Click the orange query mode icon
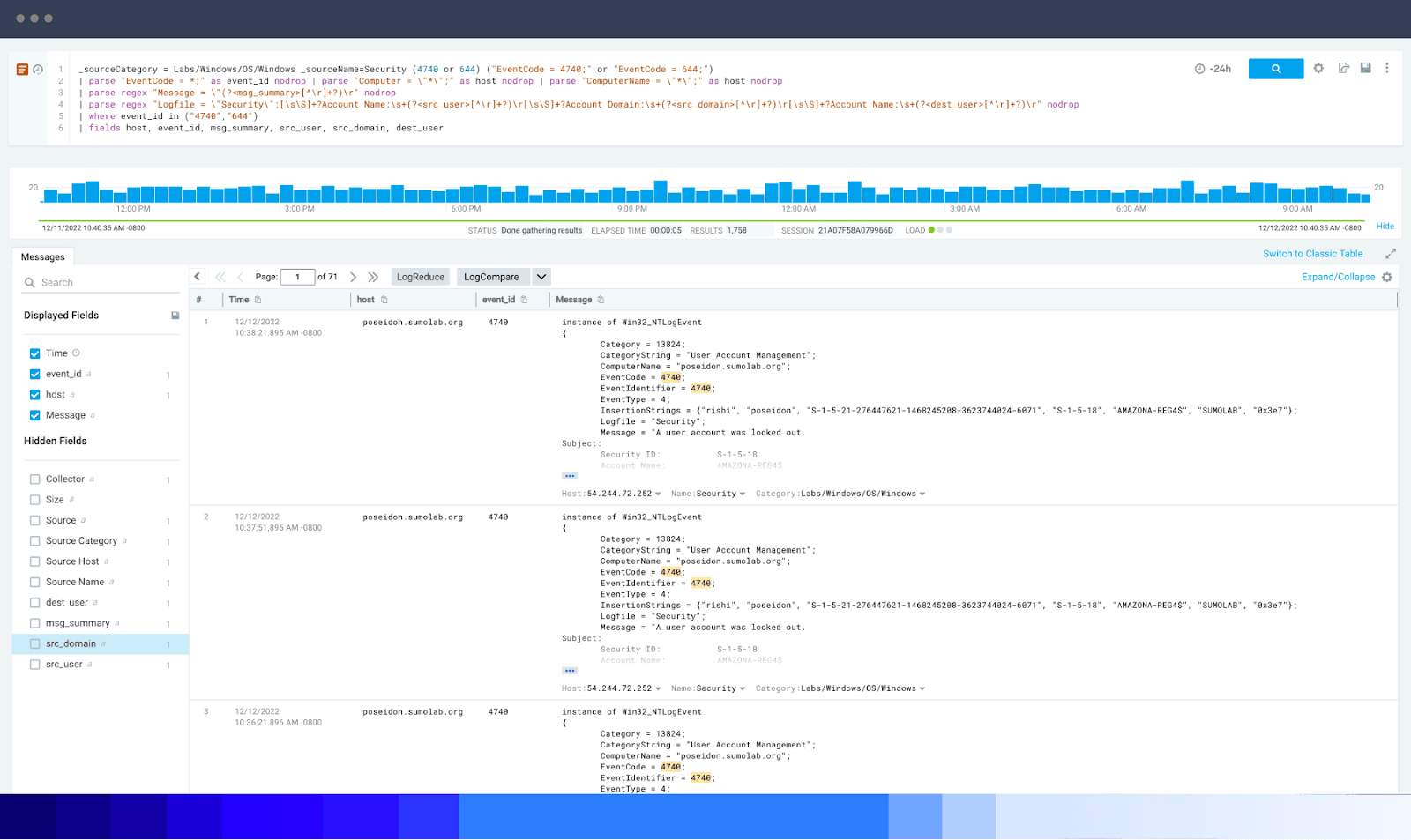This screenshot has height=840, width=1411. pyautogui.click(x=22, y=69)
